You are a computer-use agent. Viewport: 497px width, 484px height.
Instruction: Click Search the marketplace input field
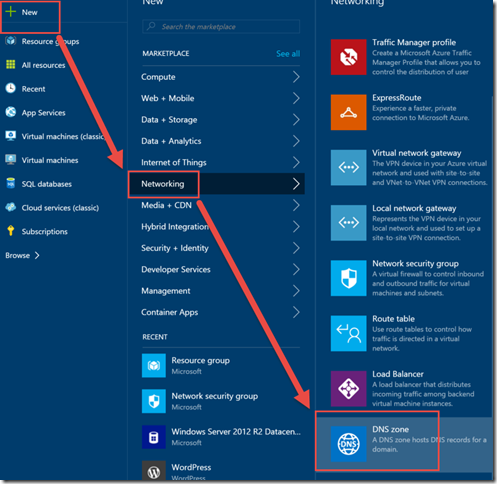(221, 26)
